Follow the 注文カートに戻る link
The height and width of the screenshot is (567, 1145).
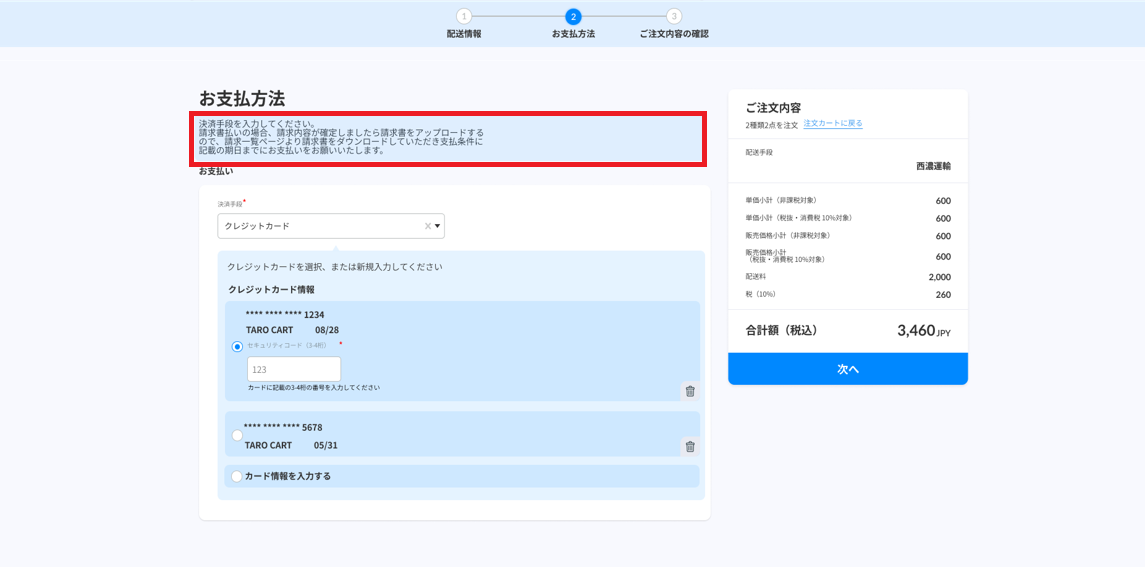832,124
